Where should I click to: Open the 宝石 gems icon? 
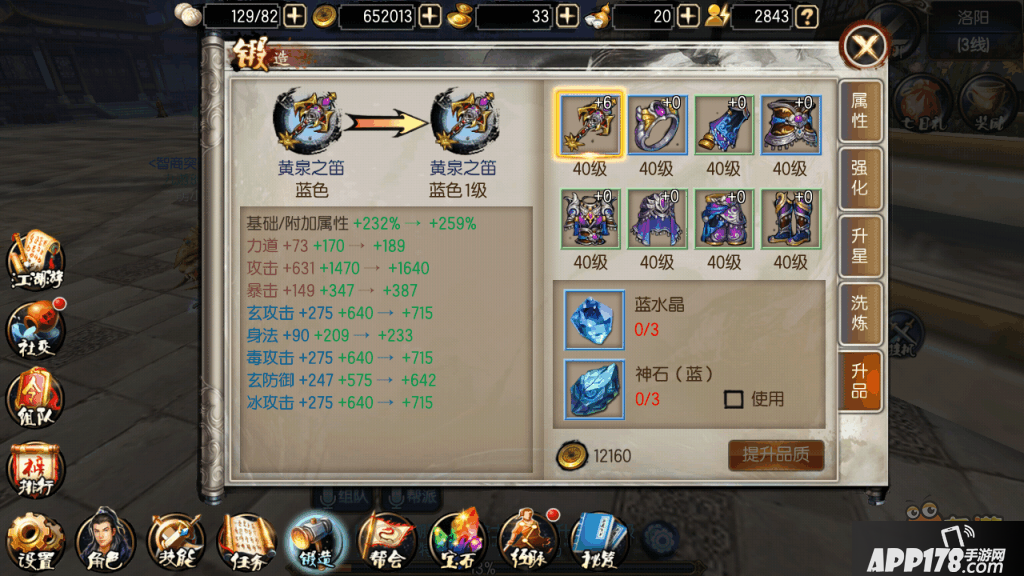click(x=456, y=541)
